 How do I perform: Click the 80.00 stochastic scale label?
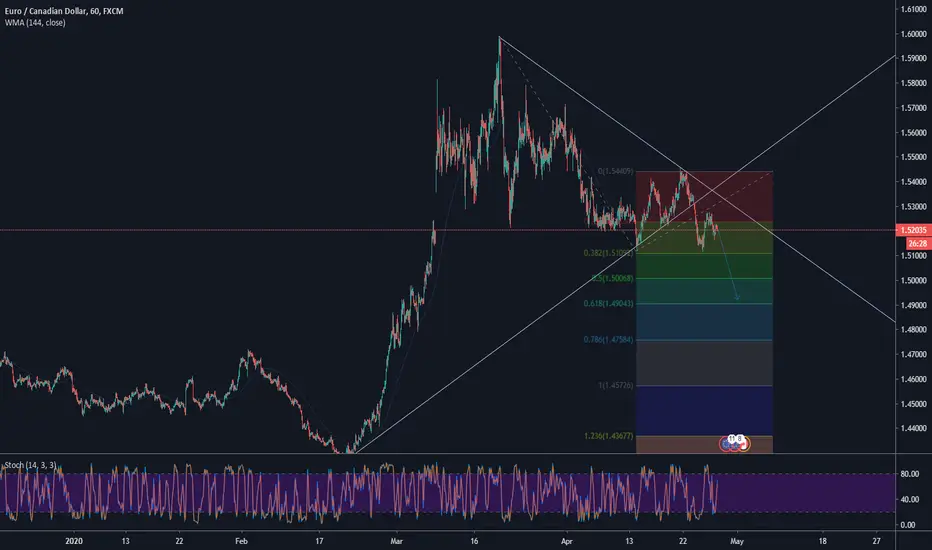pos(909,474)
